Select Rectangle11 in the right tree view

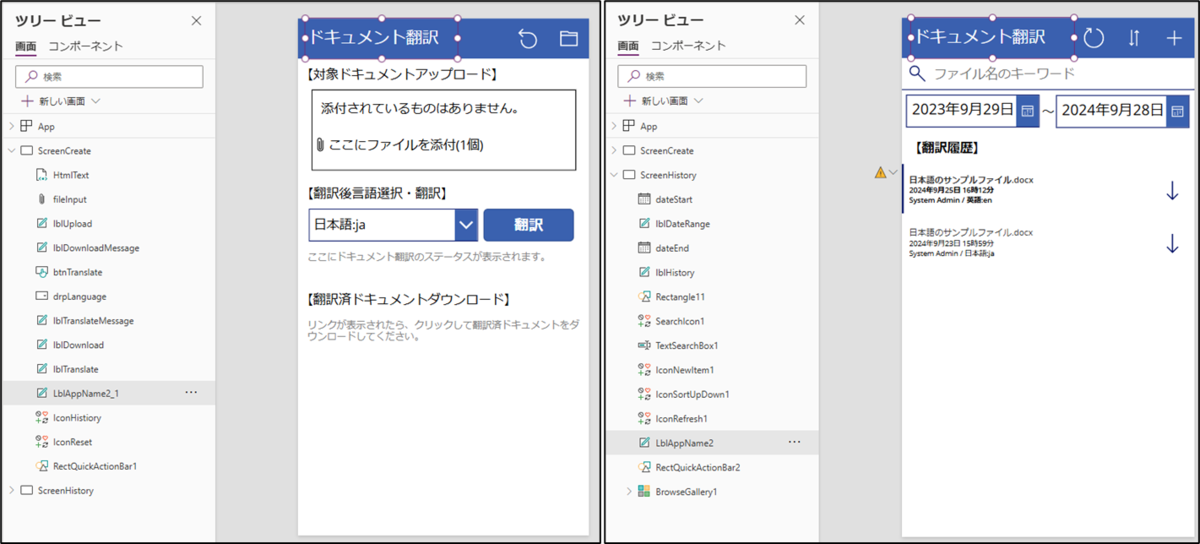(x=680, y=297)
